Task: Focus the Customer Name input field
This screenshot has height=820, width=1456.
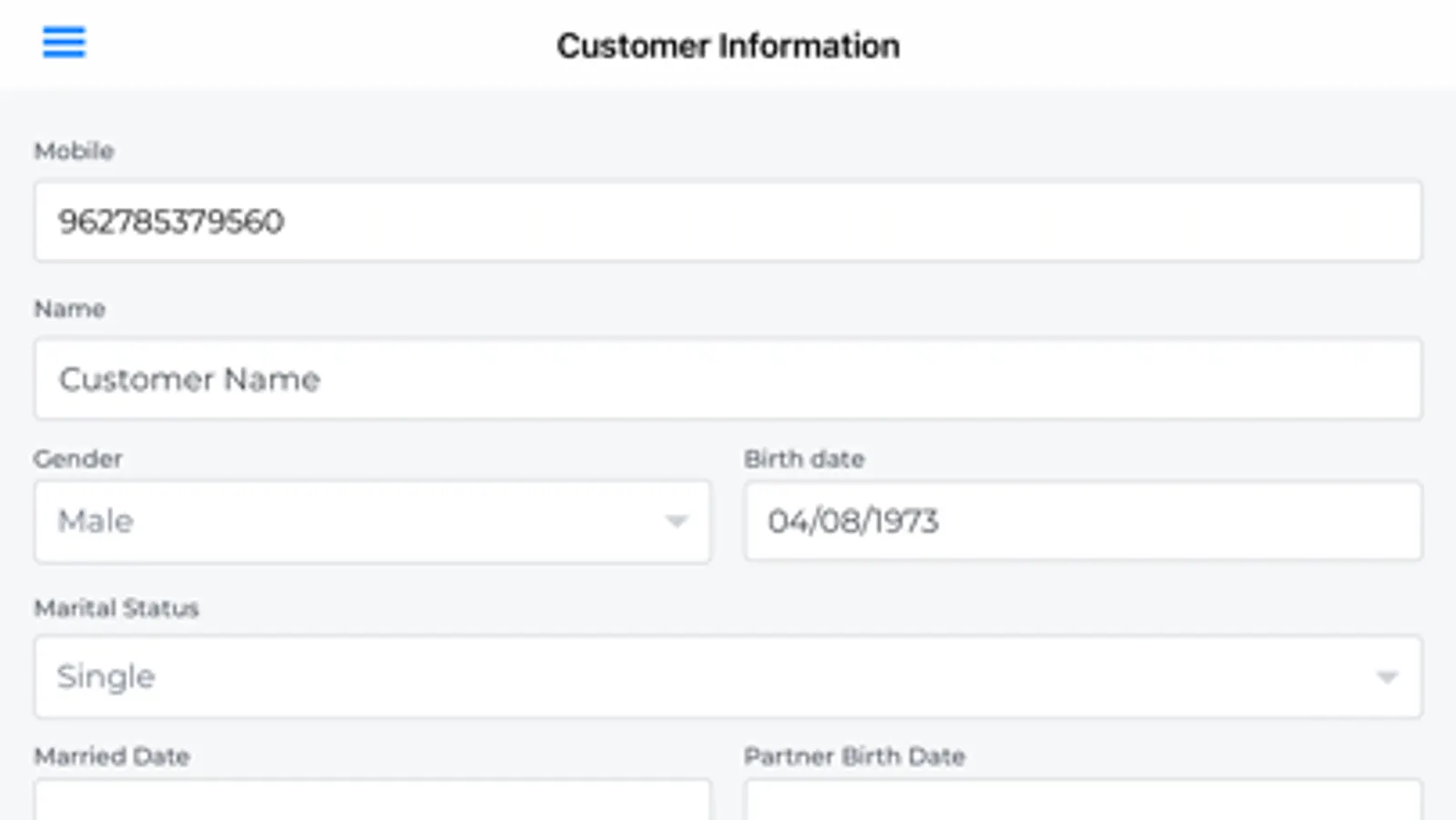Action: (x=728, y=379)
